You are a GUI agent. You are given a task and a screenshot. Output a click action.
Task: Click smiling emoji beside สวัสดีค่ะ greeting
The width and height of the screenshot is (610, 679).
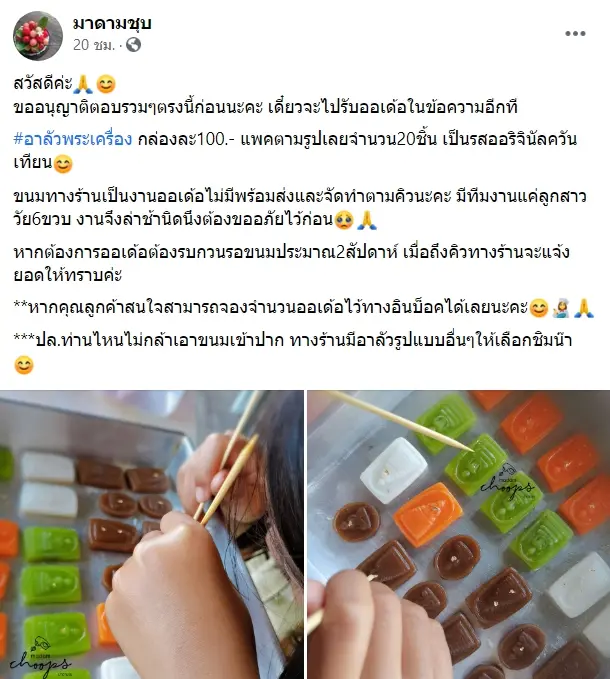(106, 84)
